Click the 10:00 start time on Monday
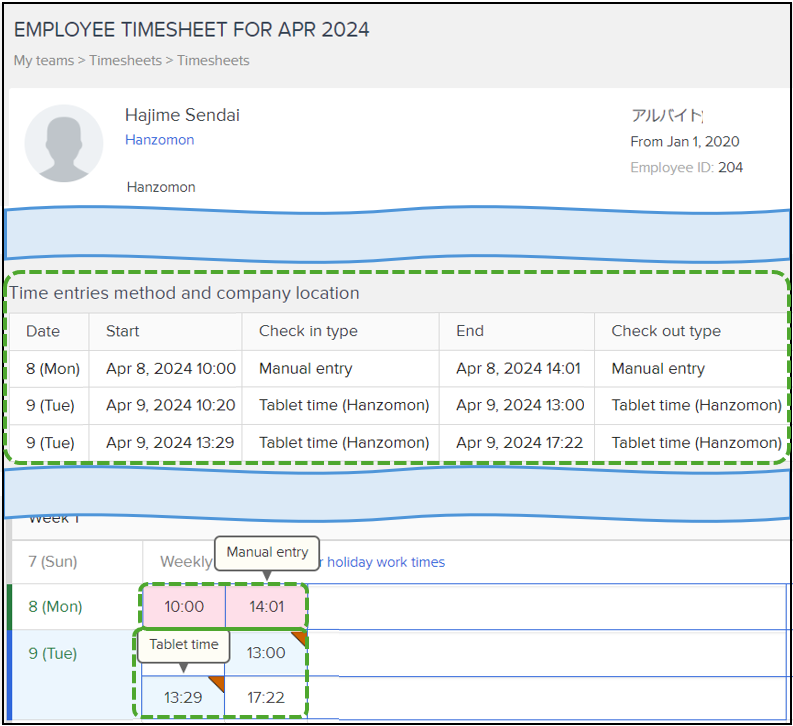The width and height of the screenshot is (793, 726). 183,607
